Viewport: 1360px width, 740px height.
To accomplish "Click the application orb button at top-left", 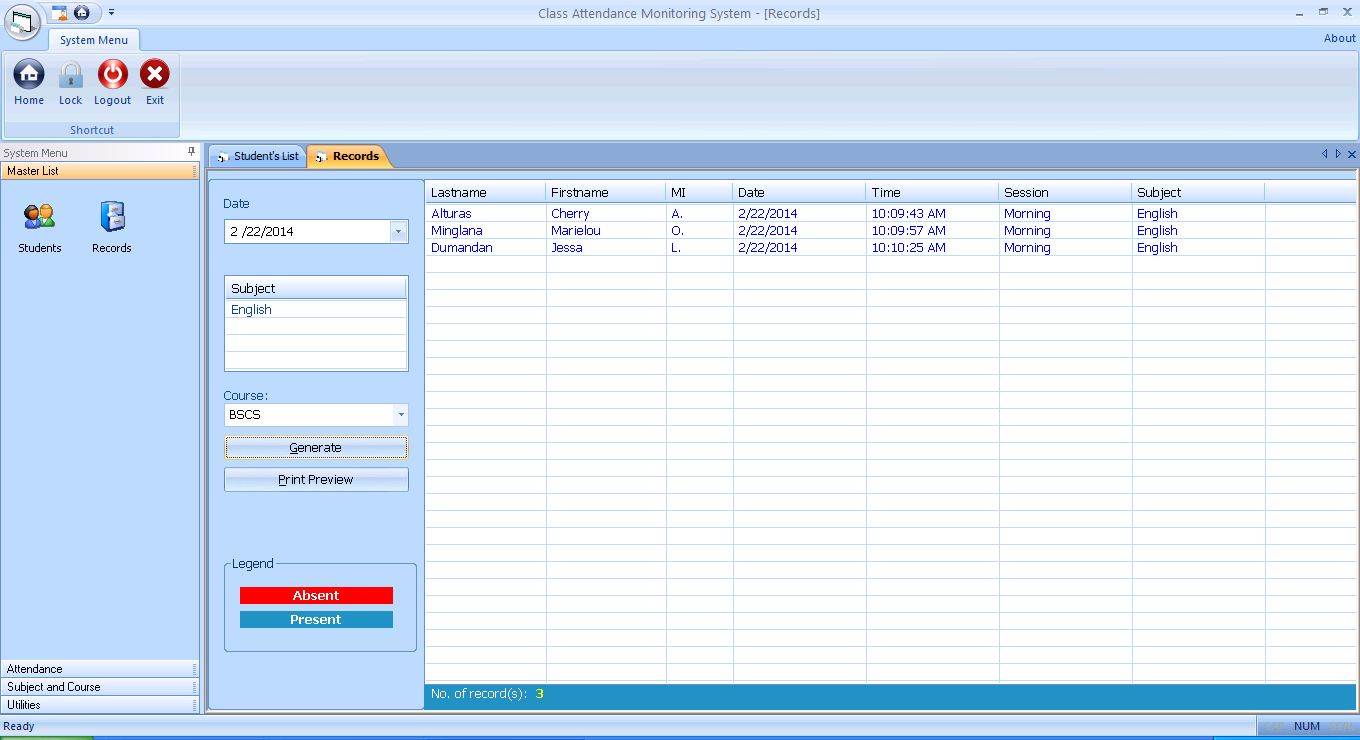I will pyautogui.click(x=22, y=22).
